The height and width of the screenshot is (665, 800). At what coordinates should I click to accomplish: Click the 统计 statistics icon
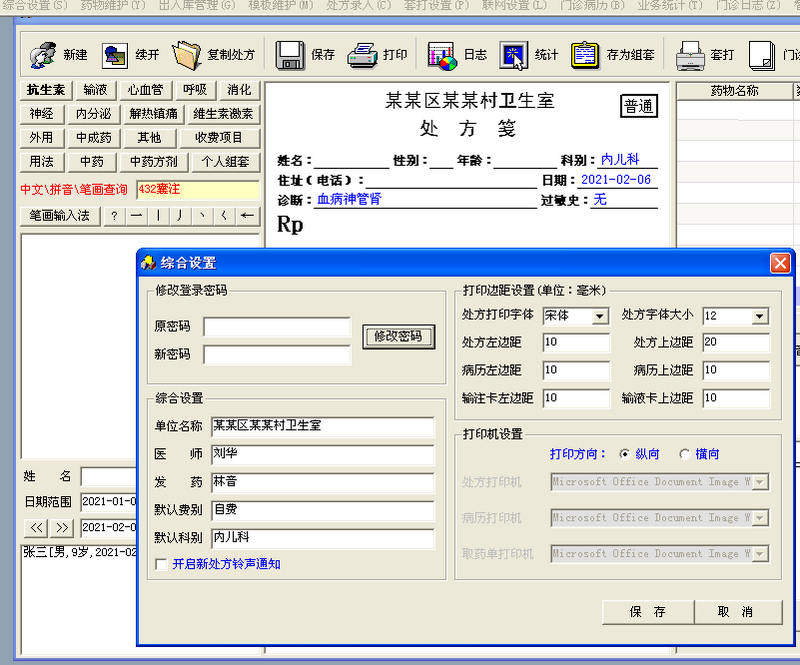514,55
